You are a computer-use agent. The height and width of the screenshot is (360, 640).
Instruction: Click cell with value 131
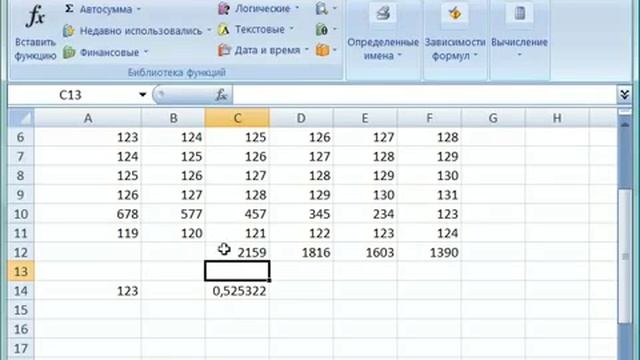(x=429, y=195)
